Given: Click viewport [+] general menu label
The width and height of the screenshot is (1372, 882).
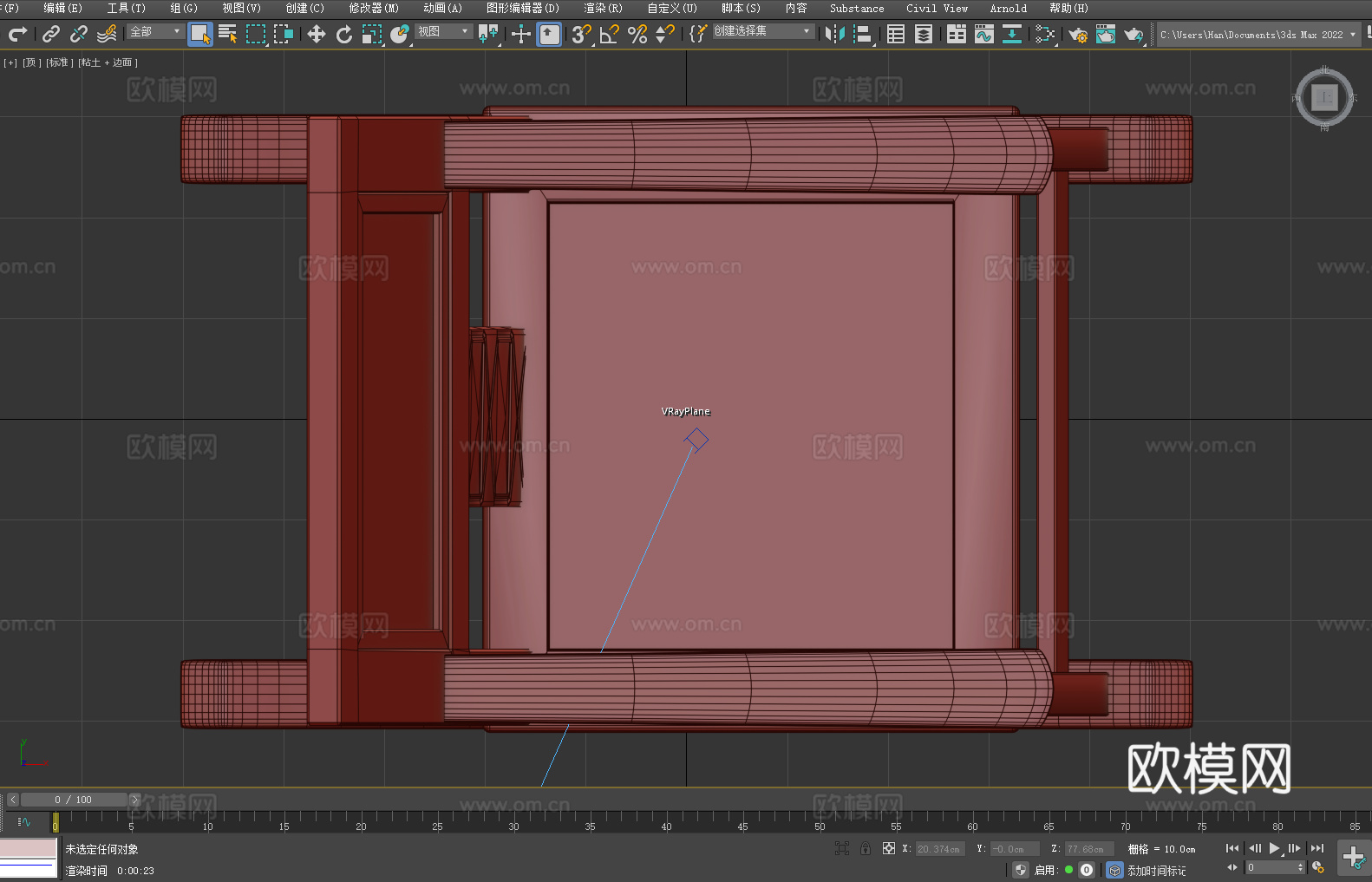Looking at the screenshot, I should click(10, 62).
